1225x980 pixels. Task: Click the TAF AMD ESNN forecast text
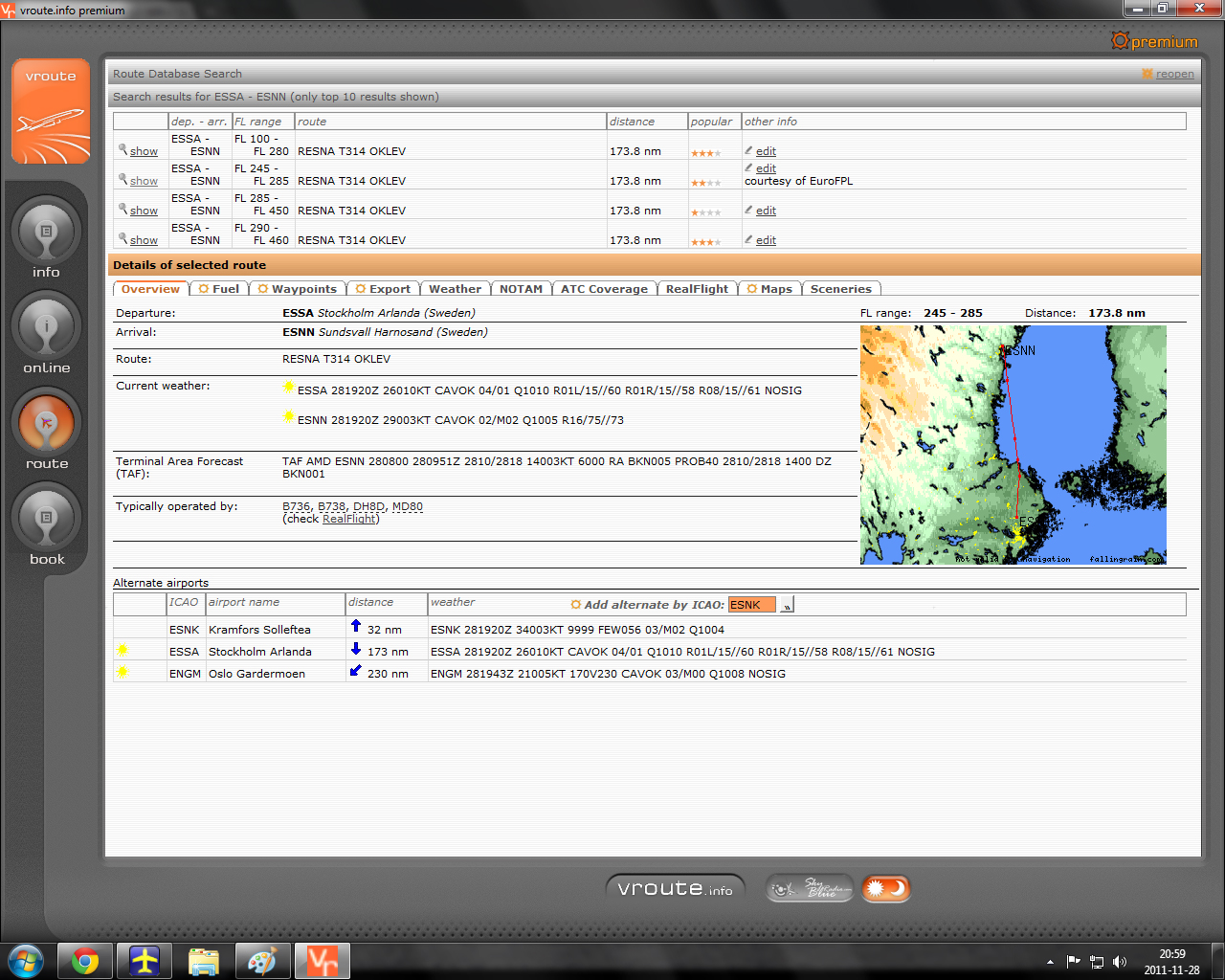557,467
